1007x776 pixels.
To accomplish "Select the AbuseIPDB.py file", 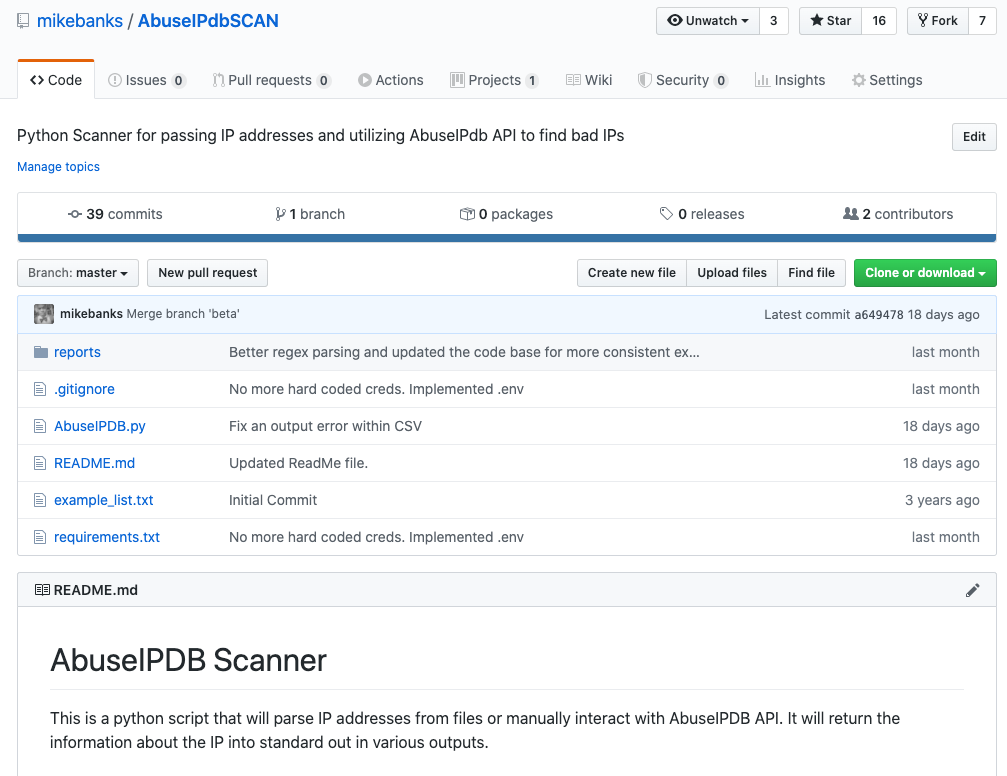I will click(99, 425).
